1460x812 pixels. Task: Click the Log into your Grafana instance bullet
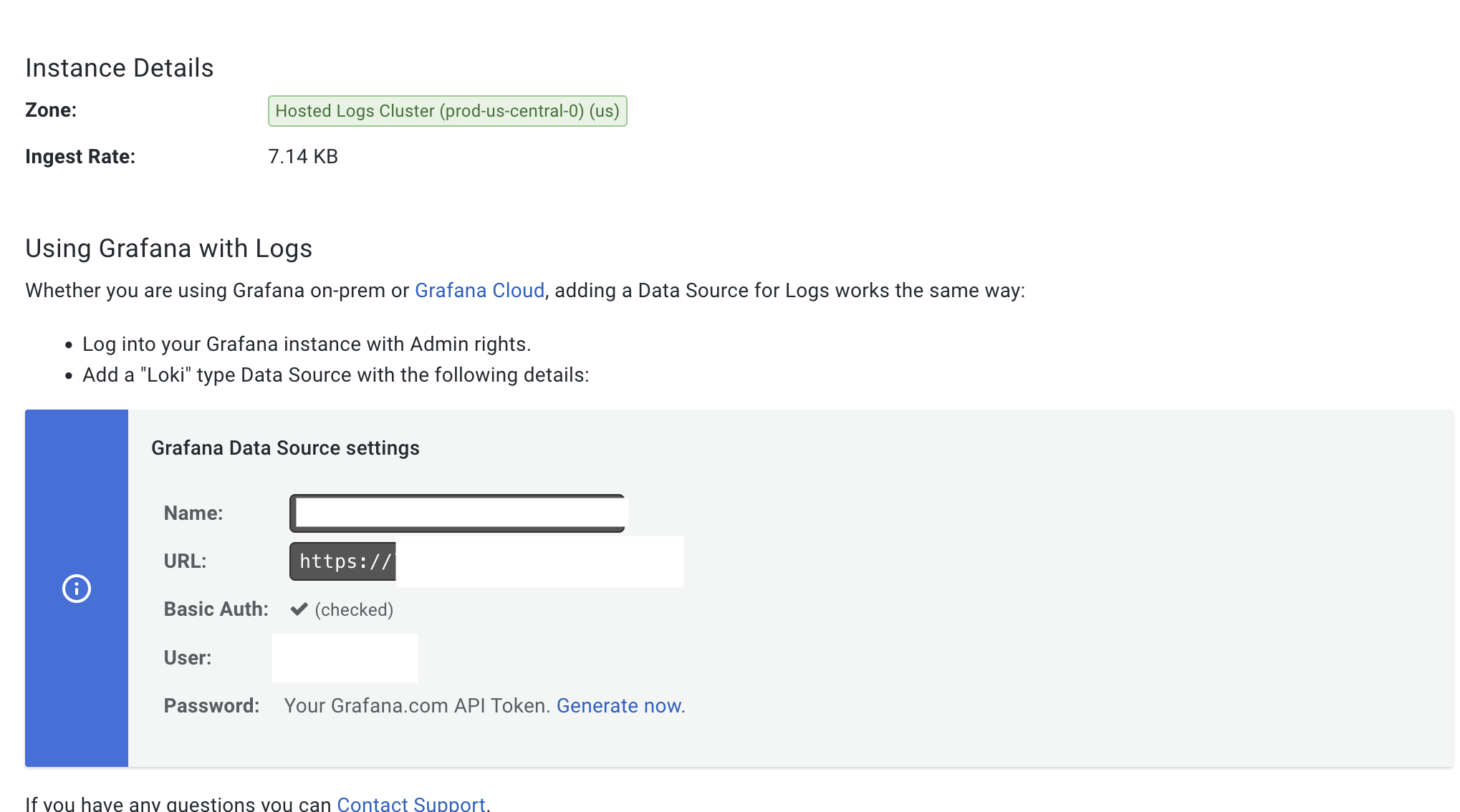tap(307, 344)
